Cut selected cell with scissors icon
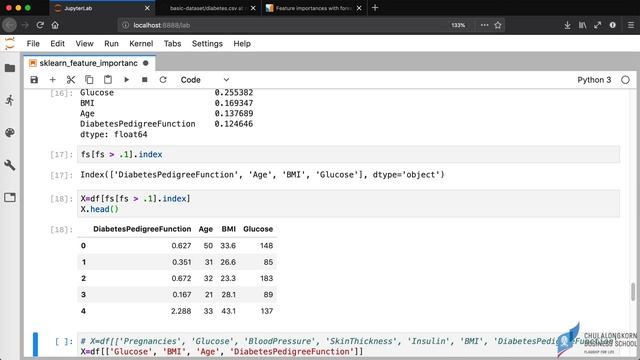Image resolution: width=640 pixels, height=360 pixels. pos(71,80)
